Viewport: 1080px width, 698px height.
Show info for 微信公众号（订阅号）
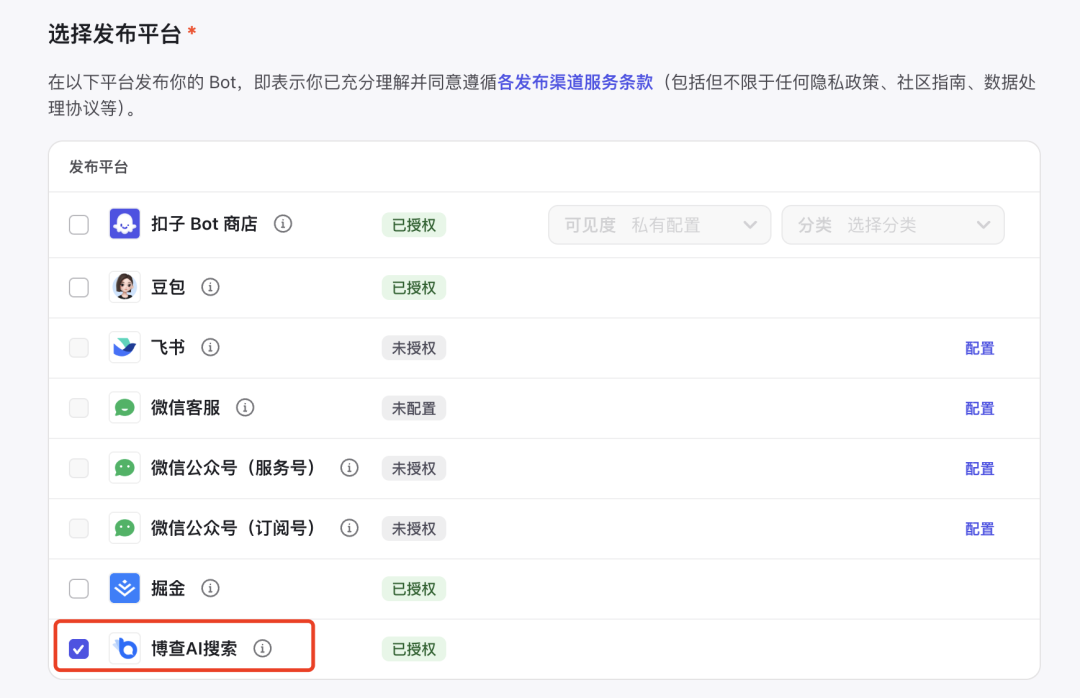(x=349, y=528)
